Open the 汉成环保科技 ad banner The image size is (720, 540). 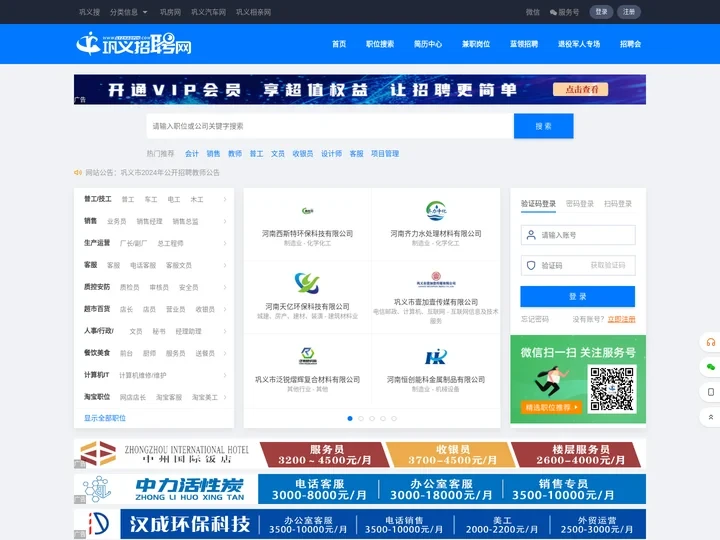[360, 524]
